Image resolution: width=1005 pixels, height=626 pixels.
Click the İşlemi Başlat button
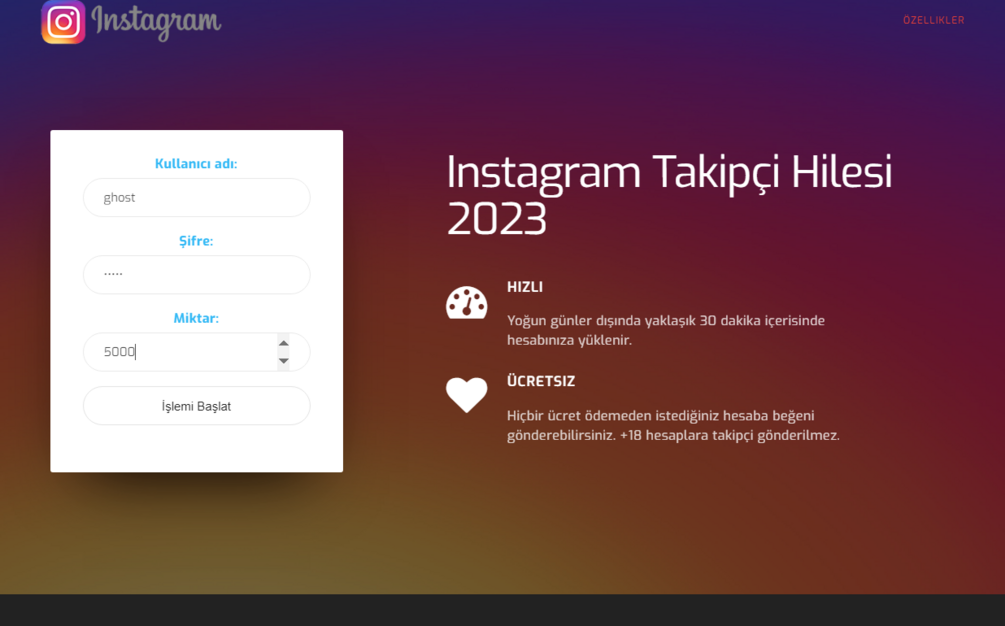click(x=197, y=406)
